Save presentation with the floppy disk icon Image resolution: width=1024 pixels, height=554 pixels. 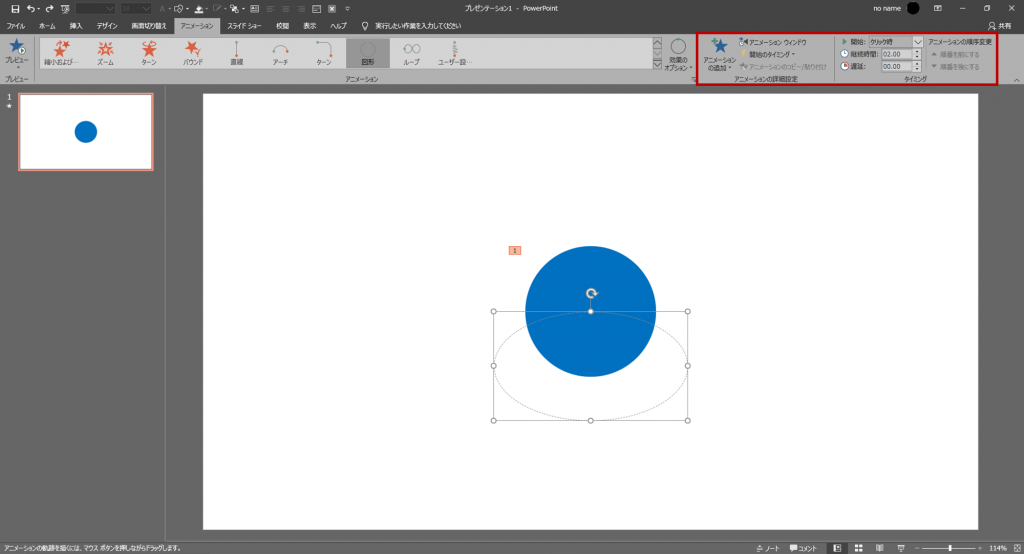pos(15,8)
